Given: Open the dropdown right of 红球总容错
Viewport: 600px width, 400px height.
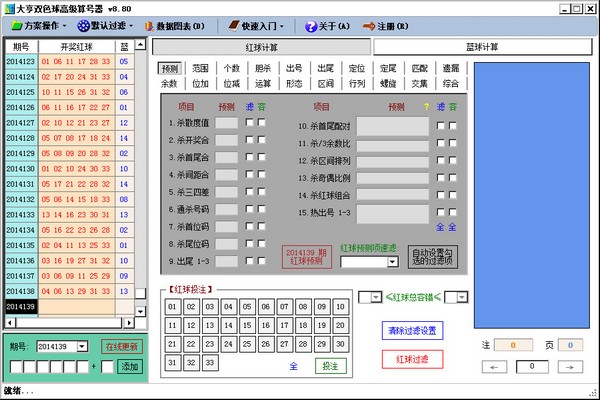Looking at the screenshot, I should click(x=462, y=297).
